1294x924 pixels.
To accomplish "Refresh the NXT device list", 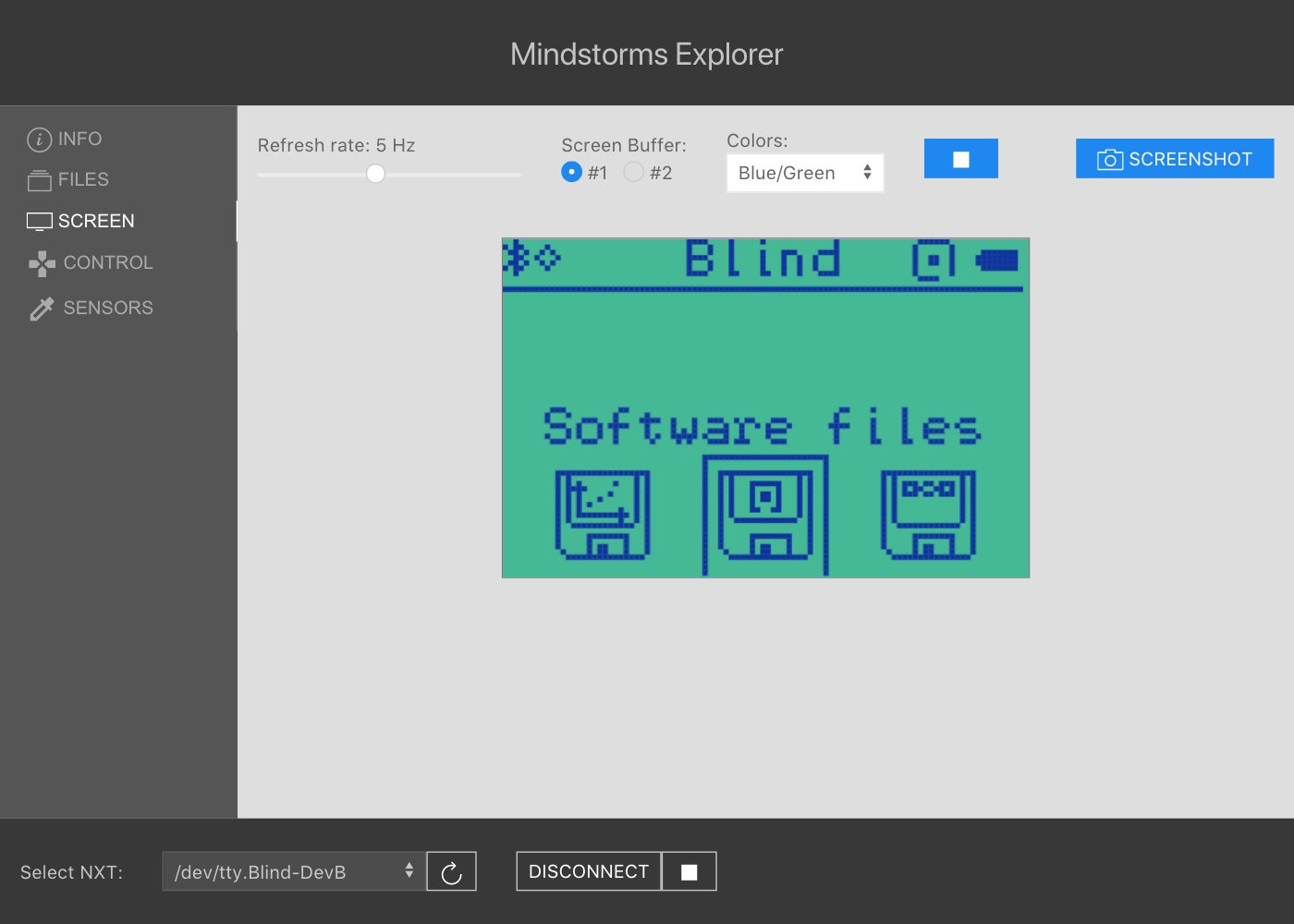I will pos(451,871).
